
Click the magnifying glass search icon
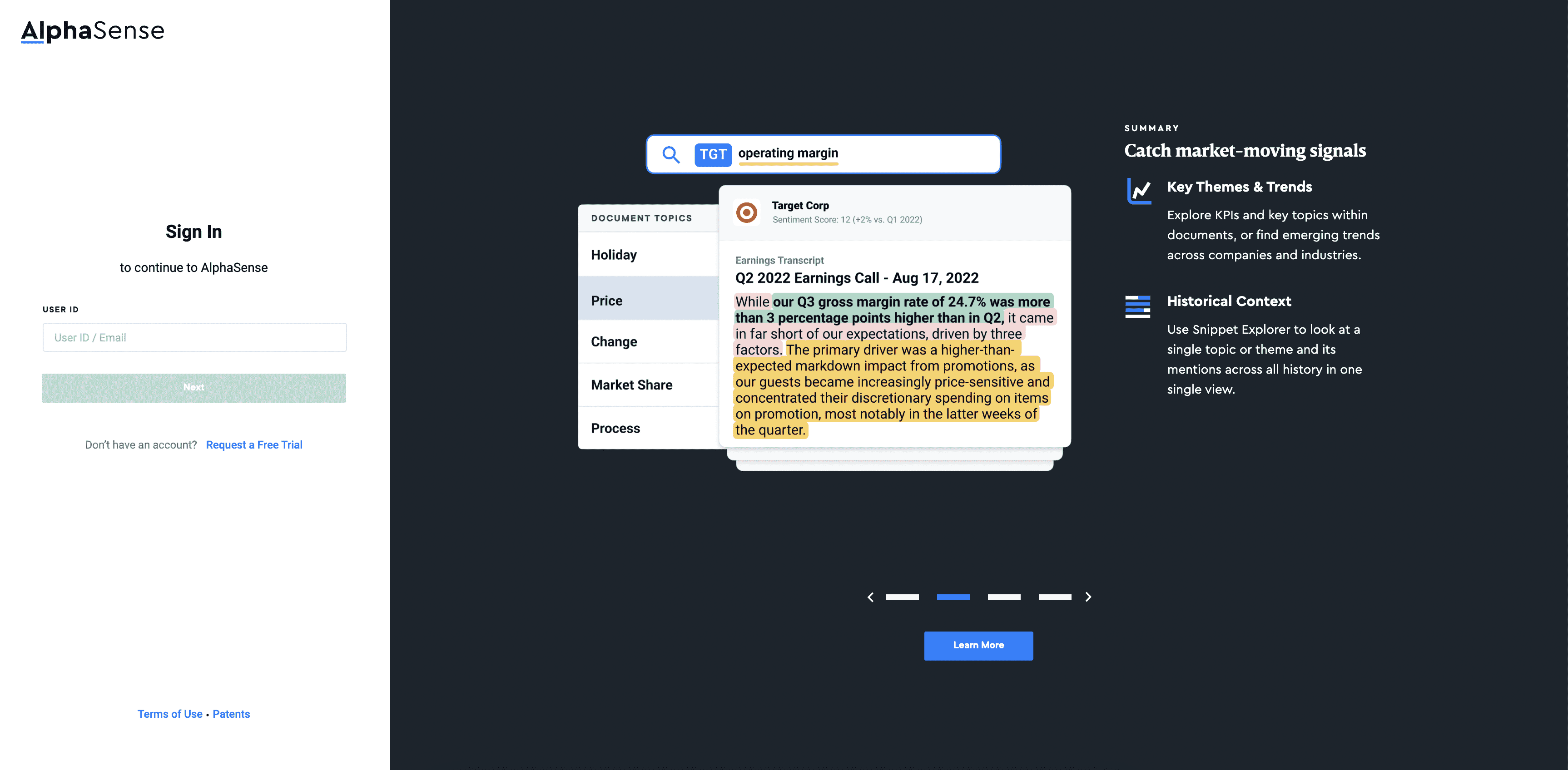pyautogui.click(x=671, y=153)
